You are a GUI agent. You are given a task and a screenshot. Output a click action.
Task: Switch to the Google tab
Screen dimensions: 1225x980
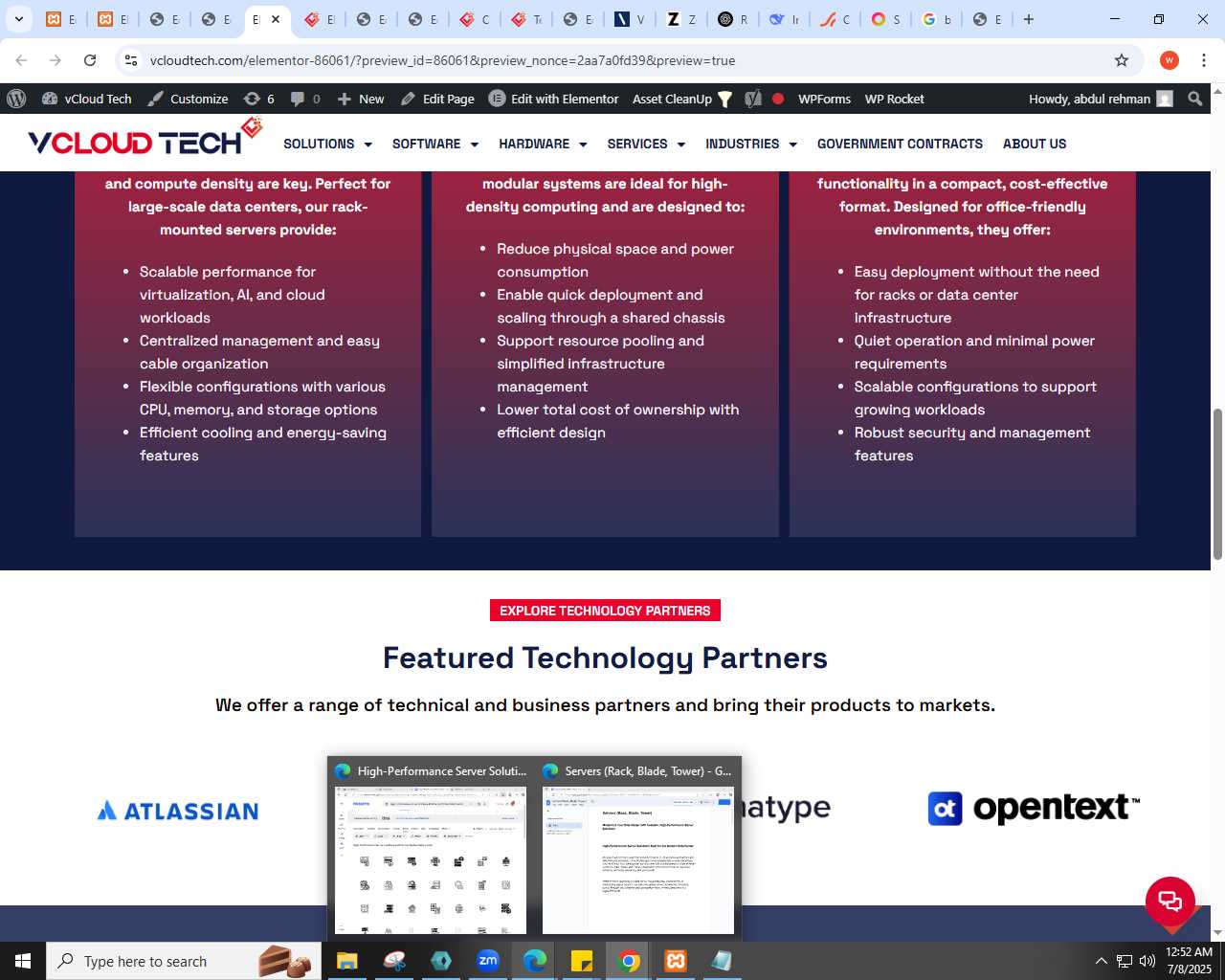[937, 19]
